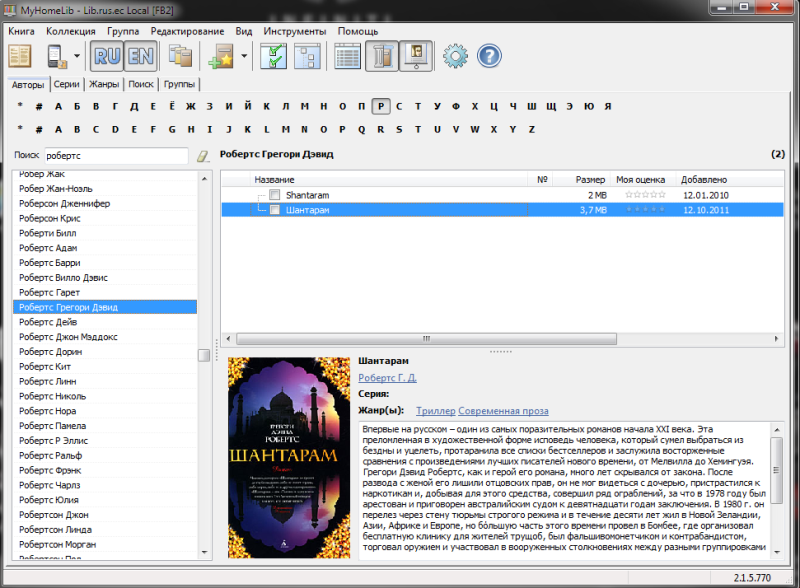This screenshot has width=800, height=588.
Task: Open the add to favorites dropdown arrow
Action: click(244, 57)
